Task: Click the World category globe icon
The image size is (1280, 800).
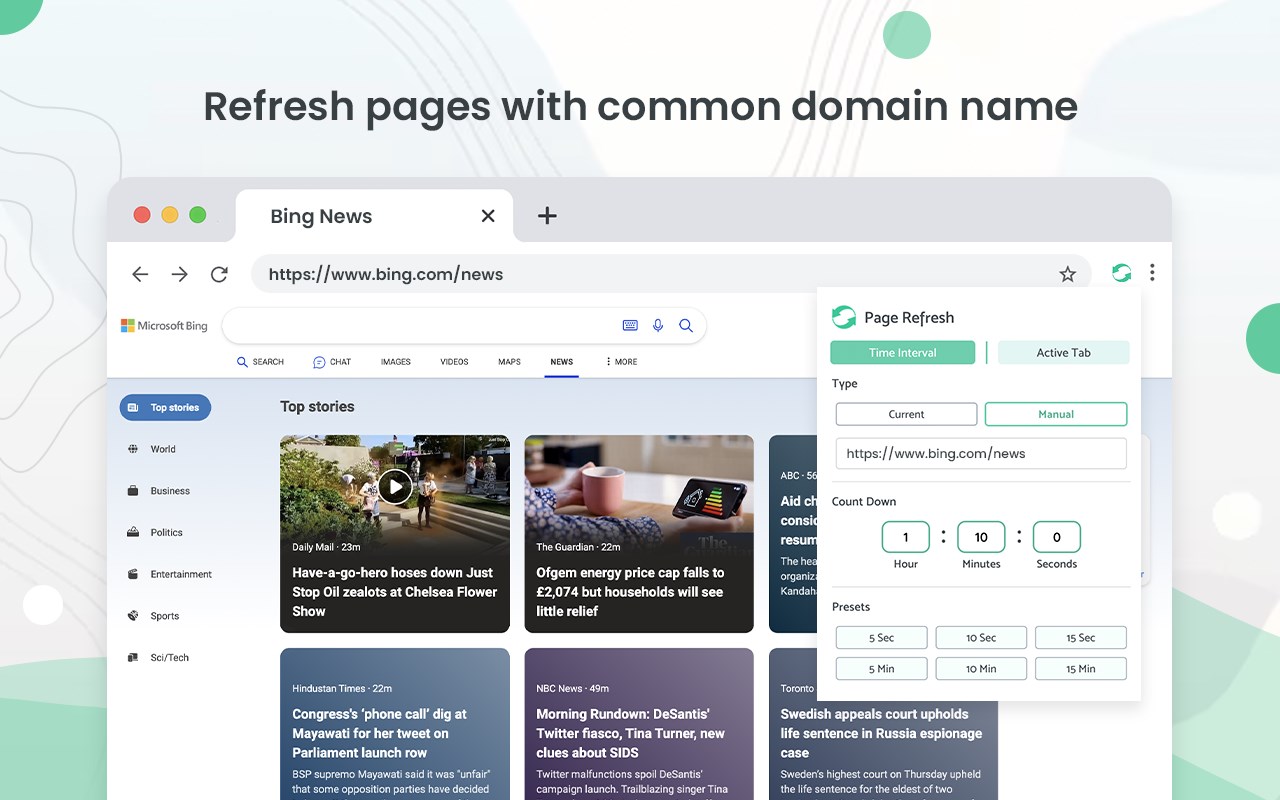Action: (133, 449)
